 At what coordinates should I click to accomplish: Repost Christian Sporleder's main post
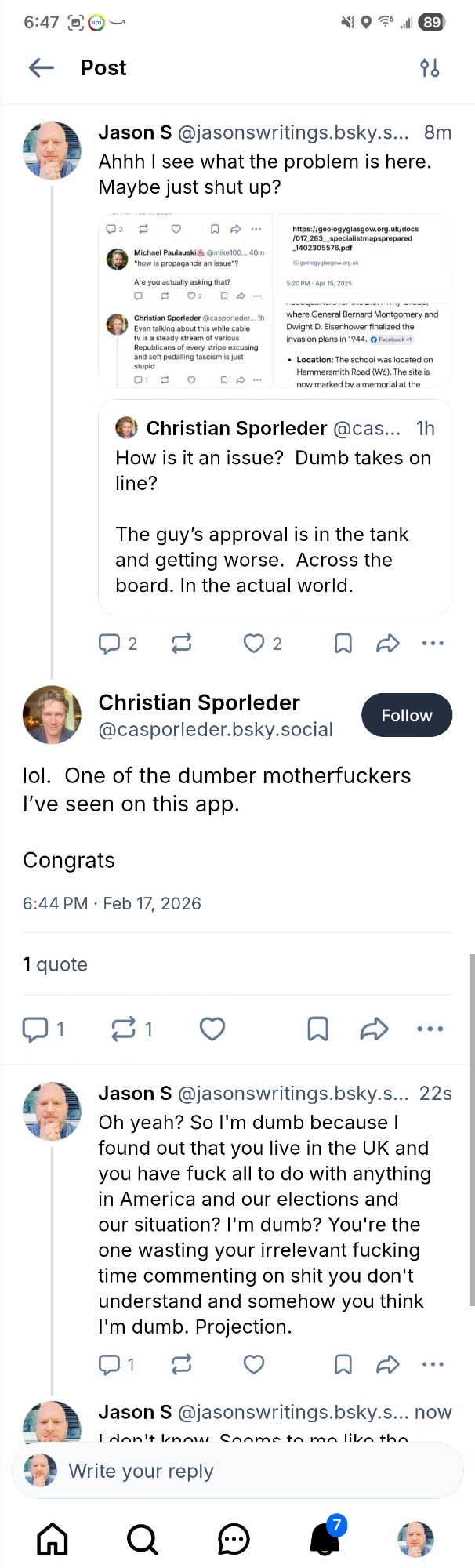123,1029
